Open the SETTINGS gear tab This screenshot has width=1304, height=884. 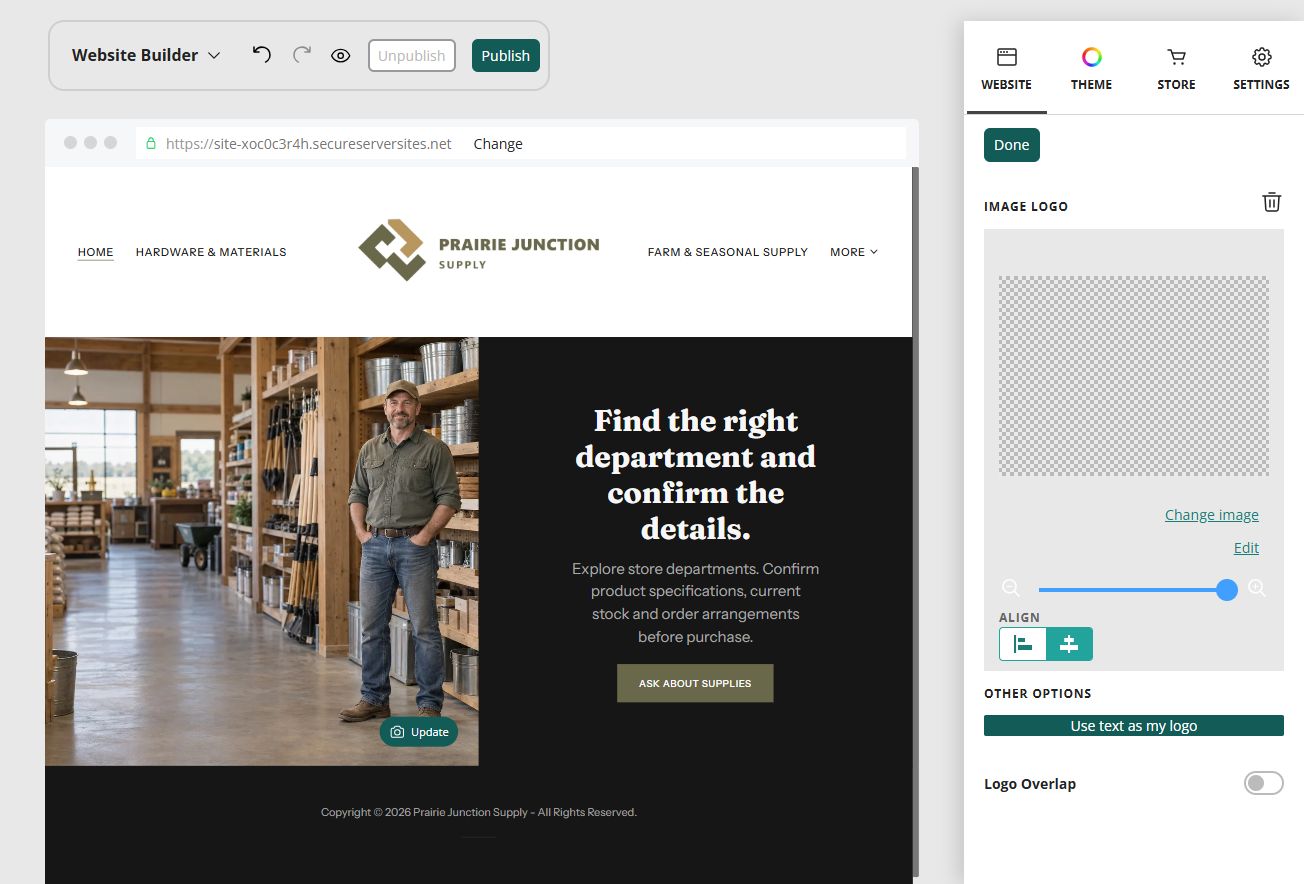(x=1261, y=69)
